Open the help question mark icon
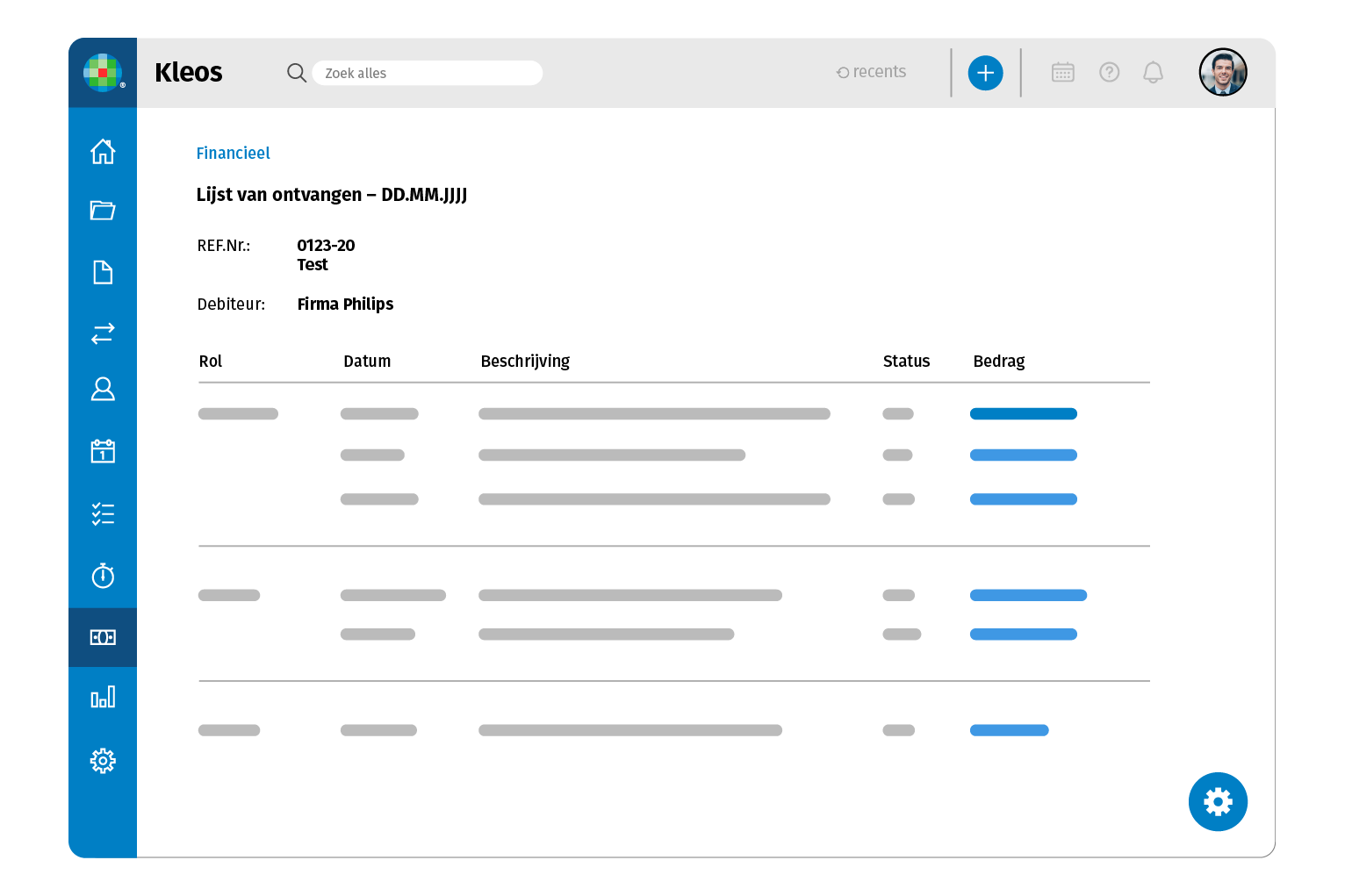 tap(1109, 73)
